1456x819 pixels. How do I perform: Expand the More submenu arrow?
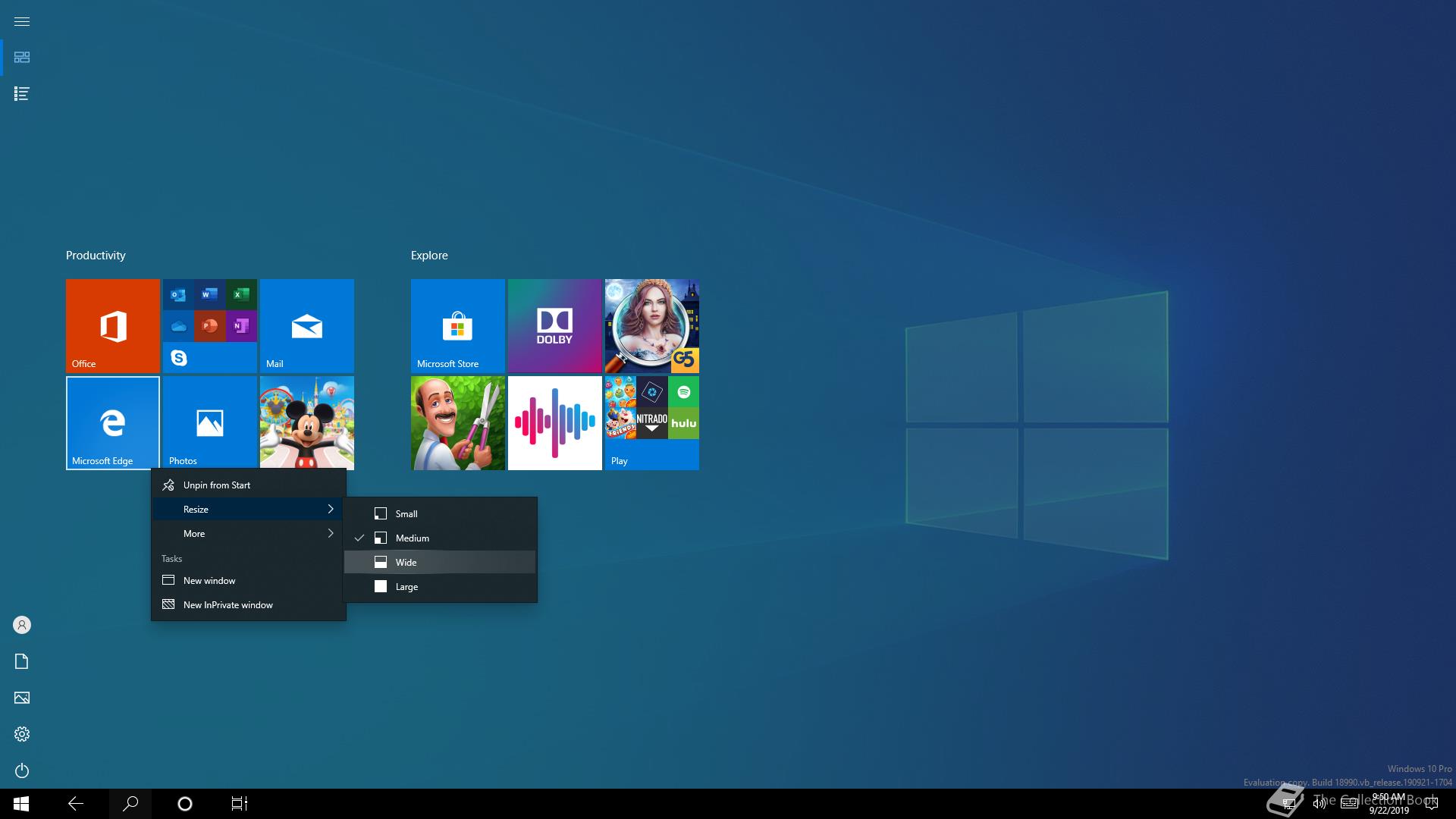point(331,534)
